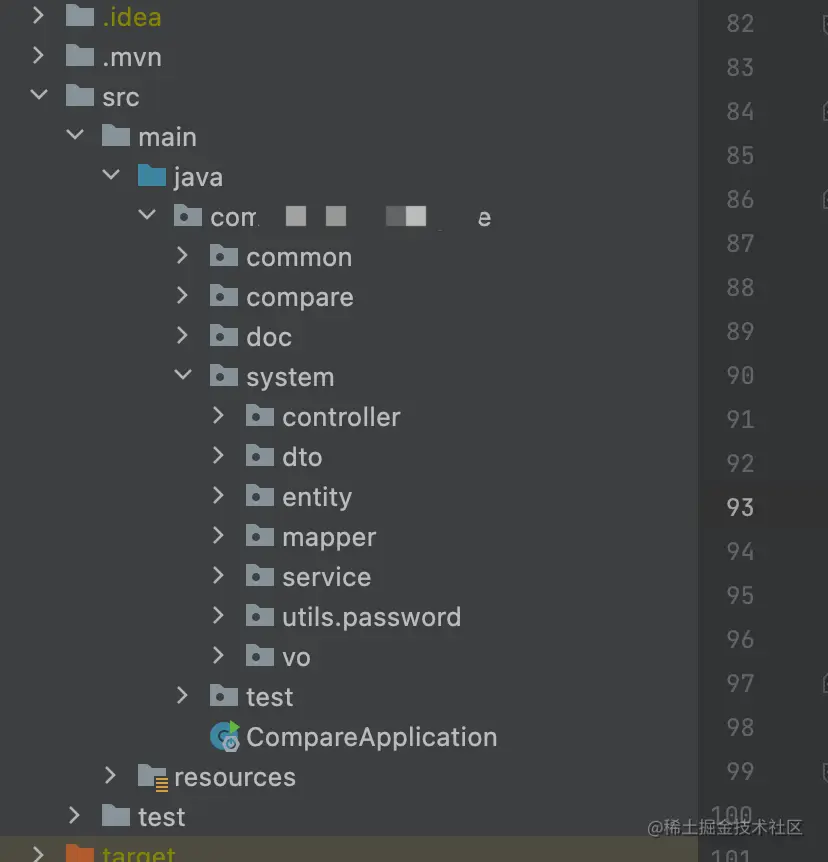Expand the common package

pos(183,256)
